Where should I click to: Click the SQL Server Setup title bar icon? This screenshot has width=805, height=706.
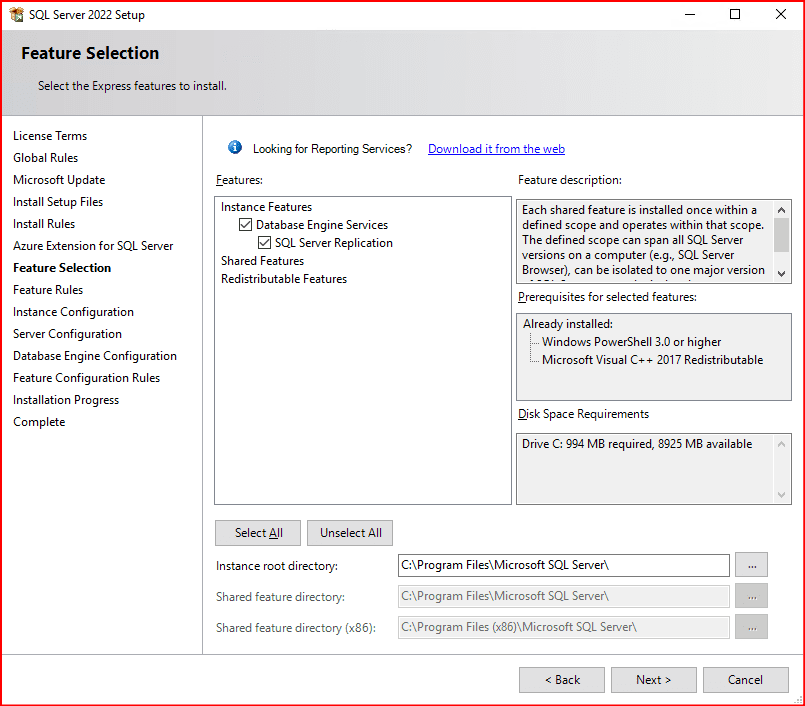(16, 15)
